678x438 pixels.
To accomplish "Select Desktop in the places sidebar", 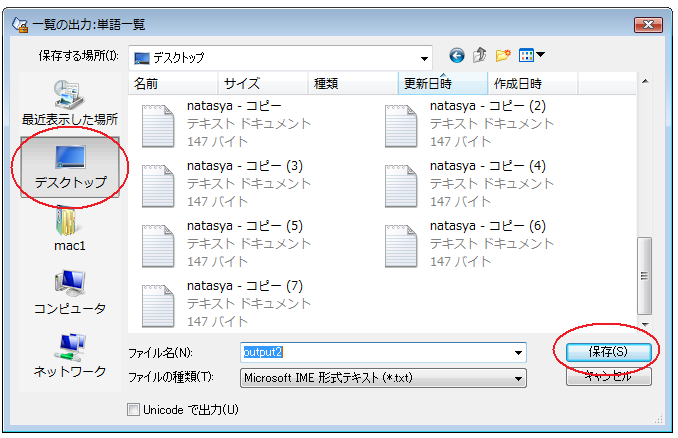I will tap(69, 166).
